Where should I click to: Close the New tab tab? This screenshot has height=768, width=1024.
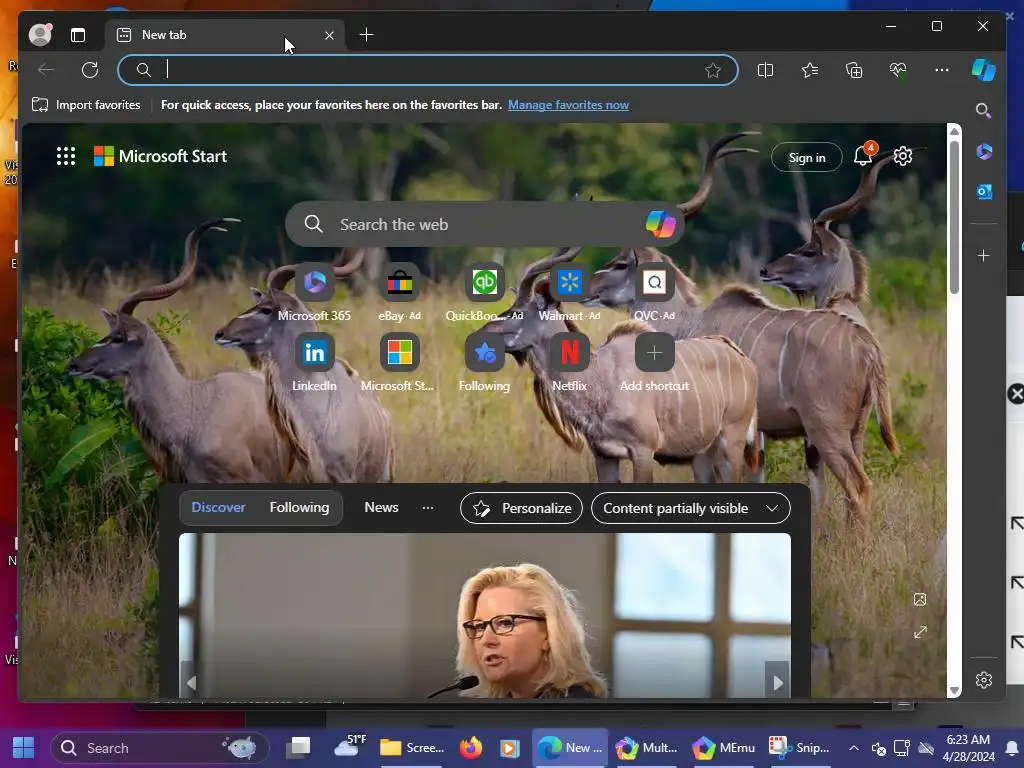(329, 35)
